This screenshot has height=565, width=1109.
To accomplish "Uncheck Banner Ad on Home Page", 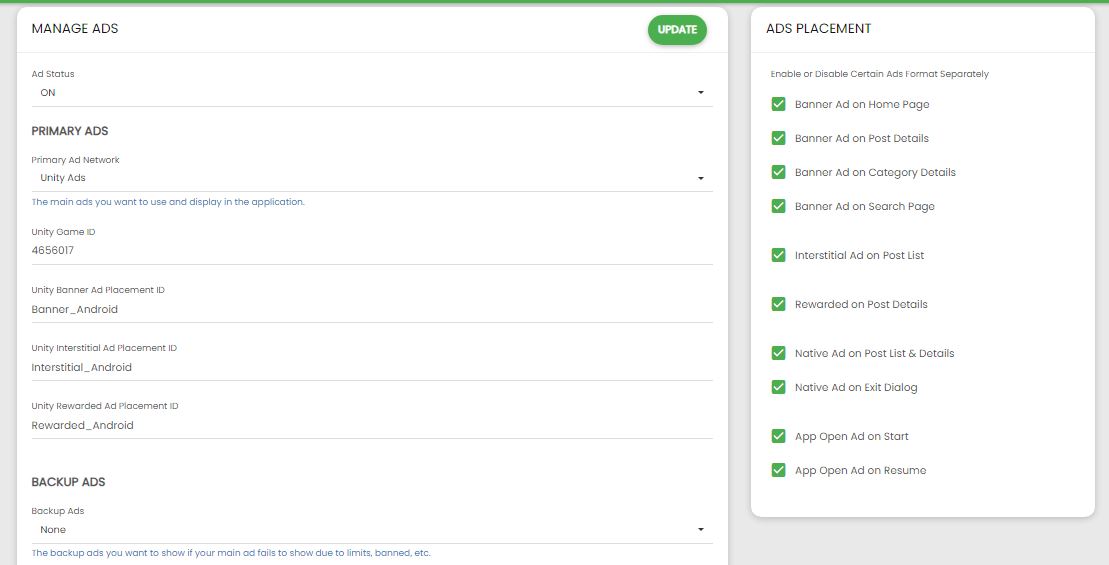I will pyautogui.click(x=779, y=104).
